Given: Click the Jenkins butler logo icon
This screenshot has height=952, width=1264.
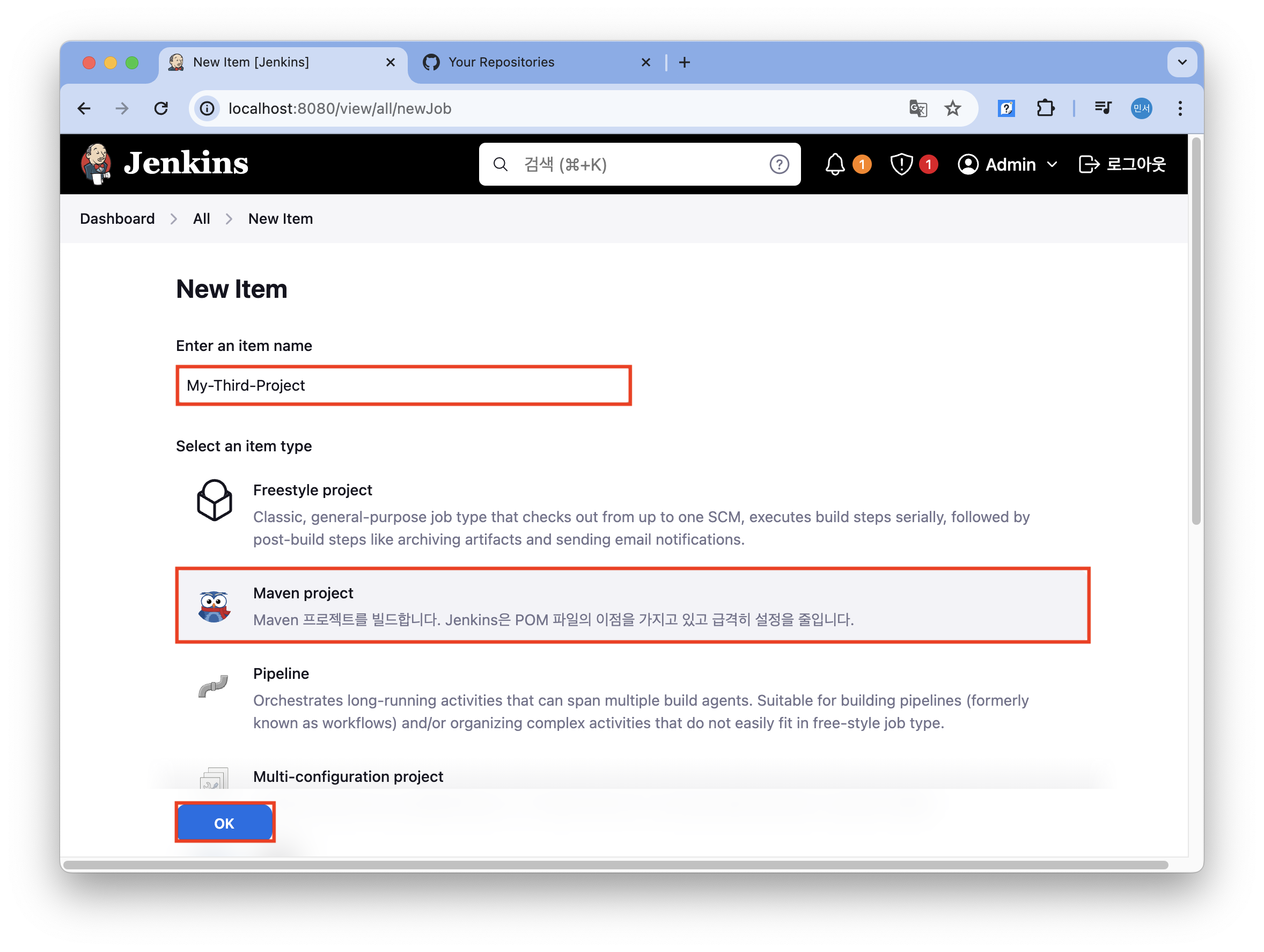Looking at the screenshot, I should (95, 164).
